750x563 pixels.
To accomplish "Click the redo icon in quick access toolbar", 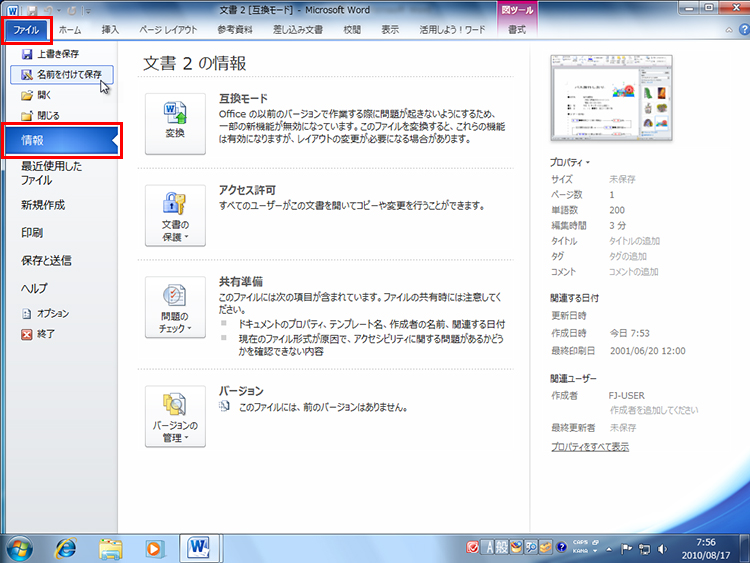I will tap(72, 11).
